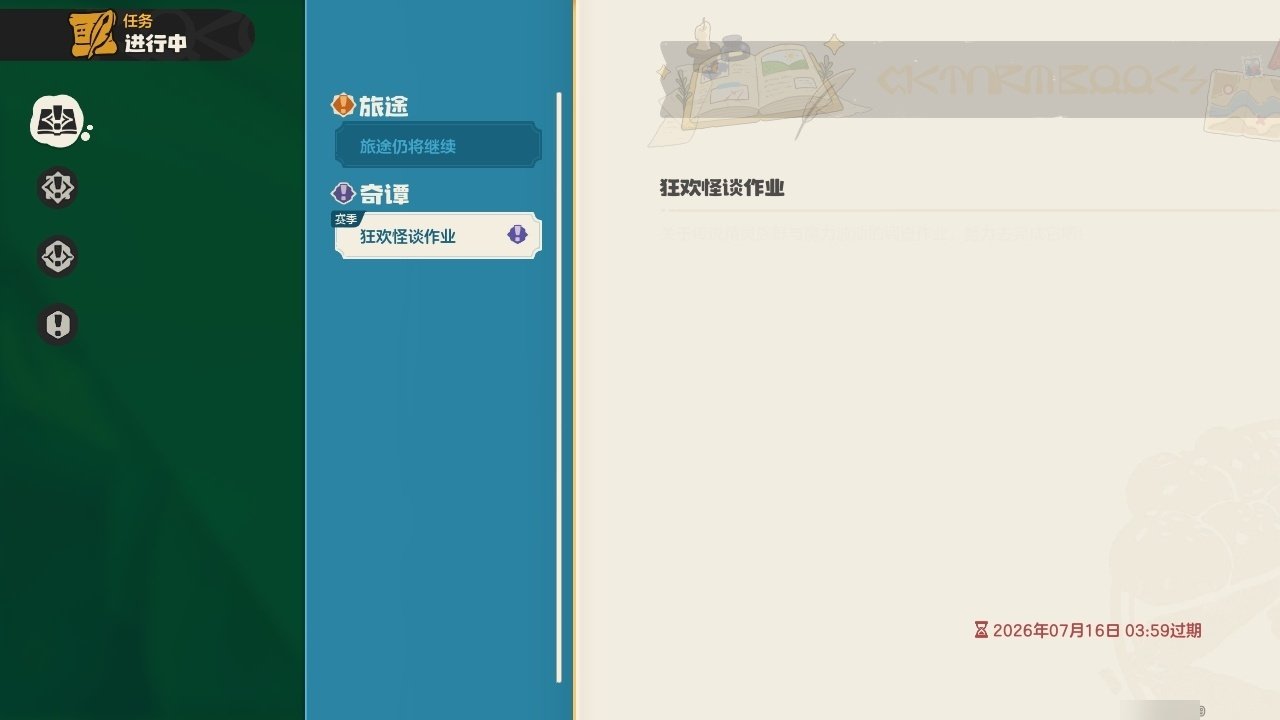The width and height of the screenshot is (1280, 720).
Task: Click the 2026年07月16日 03:59过期 expiry text
Action: pos(1097,631)
